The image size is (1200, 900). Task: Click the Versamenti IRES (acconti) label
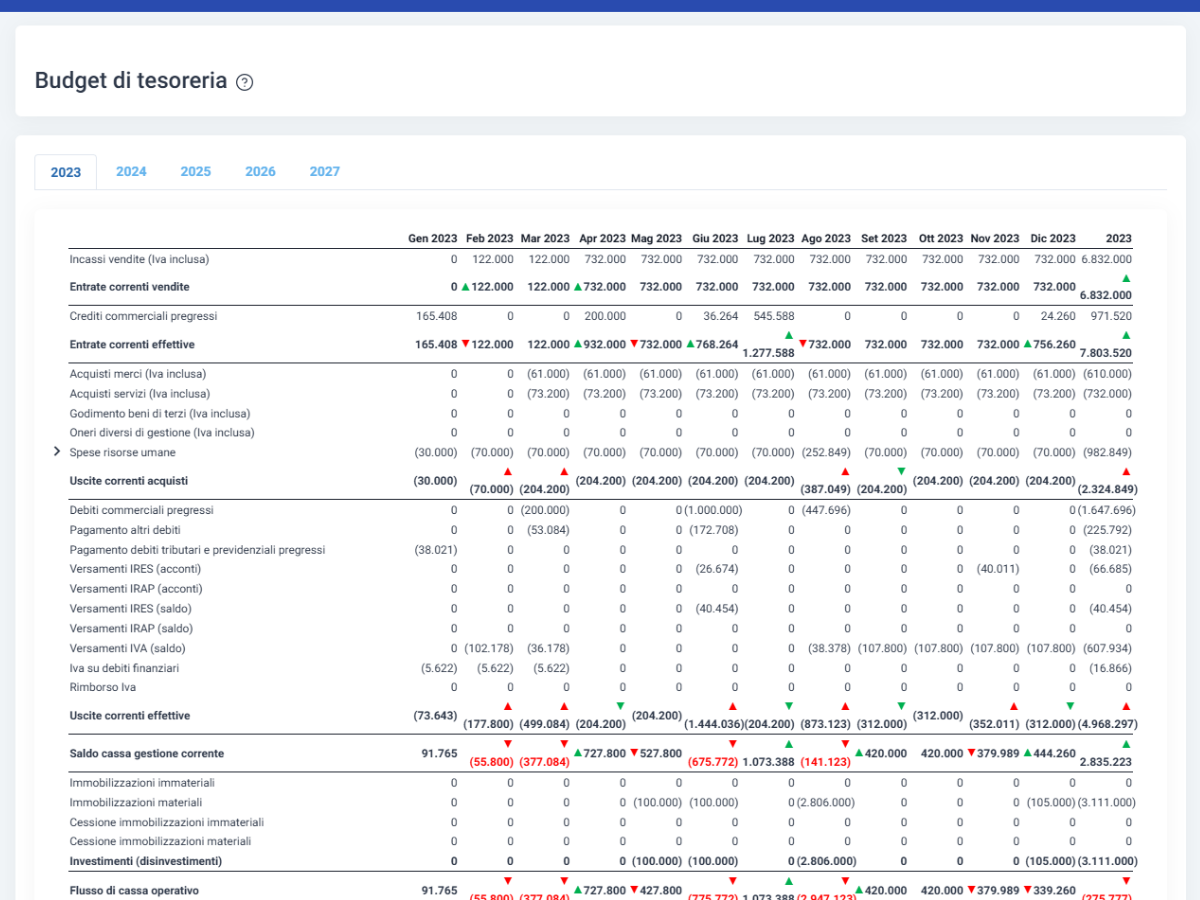tap(136, 569)
